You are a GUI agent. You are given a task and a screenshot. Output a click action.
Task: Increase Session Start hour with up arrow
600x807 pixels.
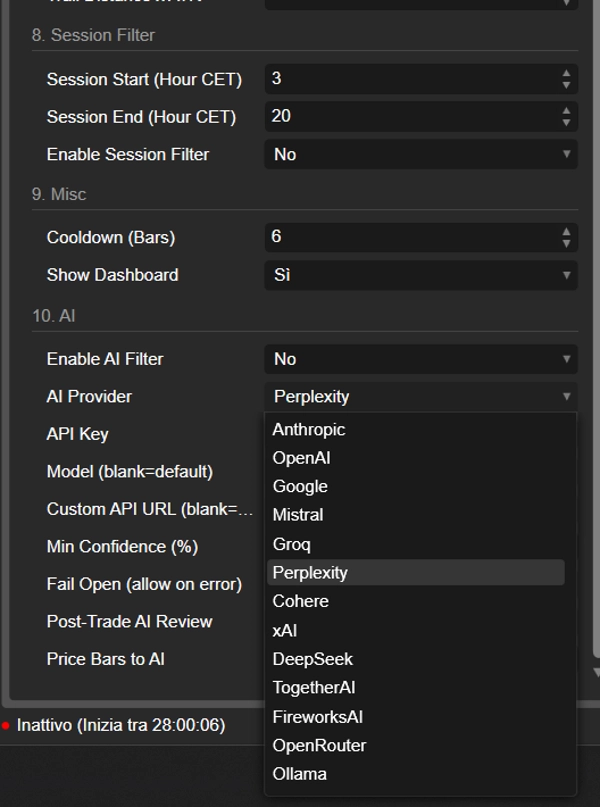click(567, 74)
